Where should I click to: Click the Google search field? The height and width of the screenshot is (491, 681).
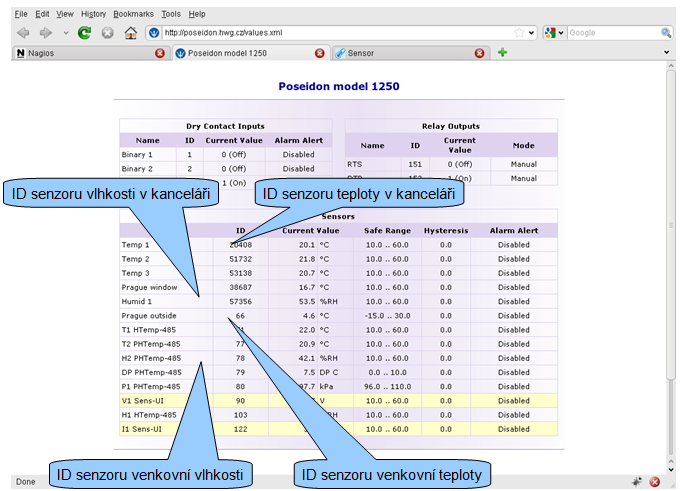(x=613, y=33)
